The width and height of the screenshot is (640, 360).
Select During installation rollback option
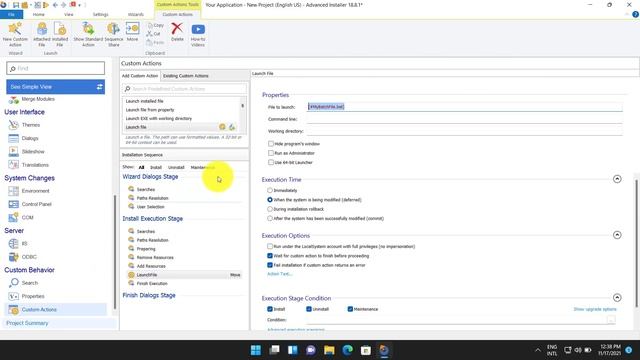tap(270, 209)
